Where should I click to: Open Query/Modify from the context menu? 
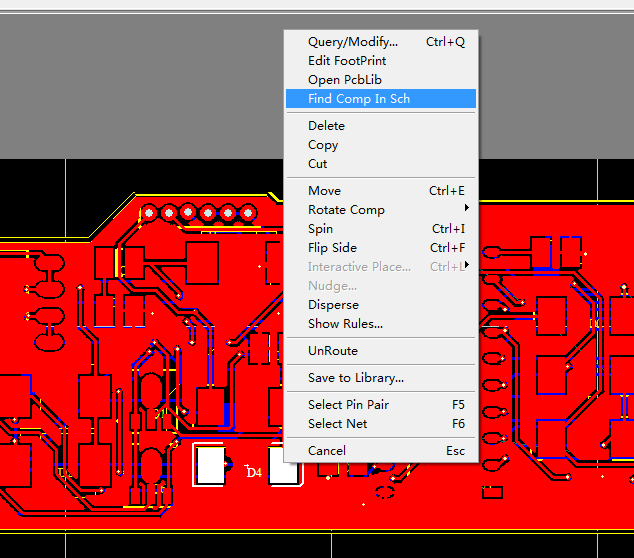[x=352, y=42]
